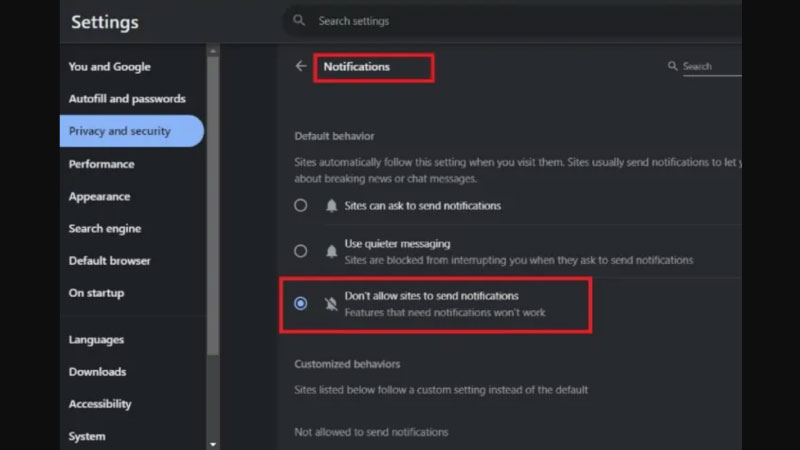Switch to Appearance settings

pyautogui.click(x=99, y=197)
